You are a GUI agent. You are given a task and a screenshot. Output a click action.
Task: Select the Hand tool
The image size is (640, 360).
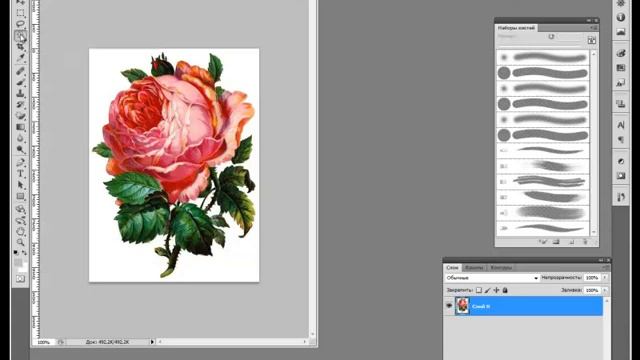[20, 232]
